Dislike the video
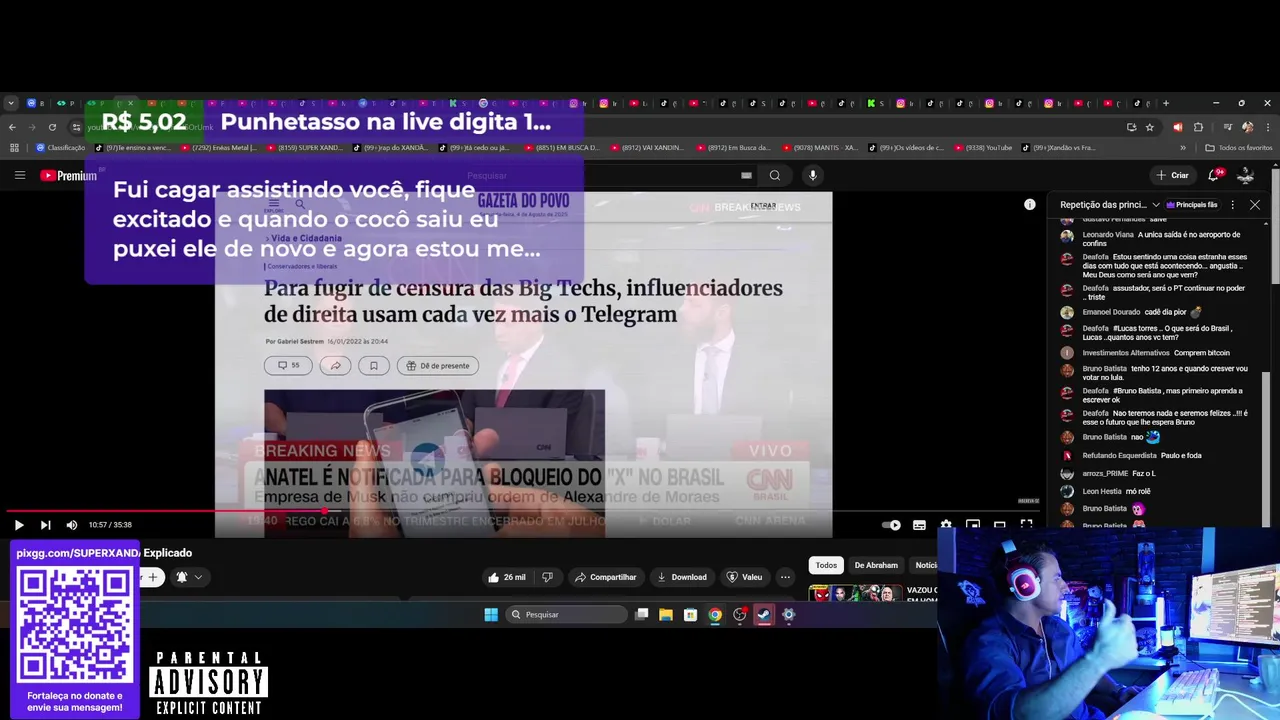This screenshot has height=720, width=1280. [x=547, y=577]
